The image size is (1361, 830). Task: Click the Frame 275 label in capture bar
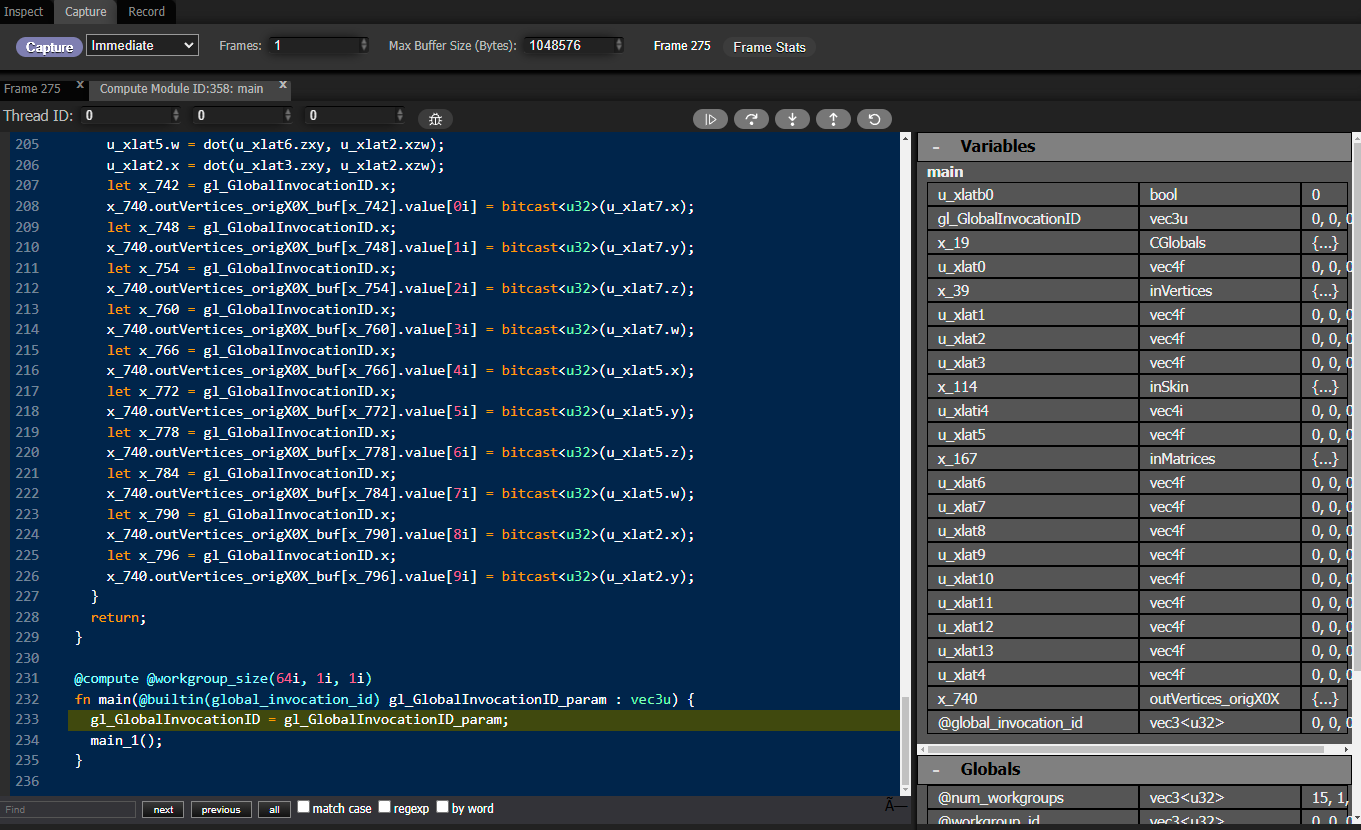tap(682, 46)
